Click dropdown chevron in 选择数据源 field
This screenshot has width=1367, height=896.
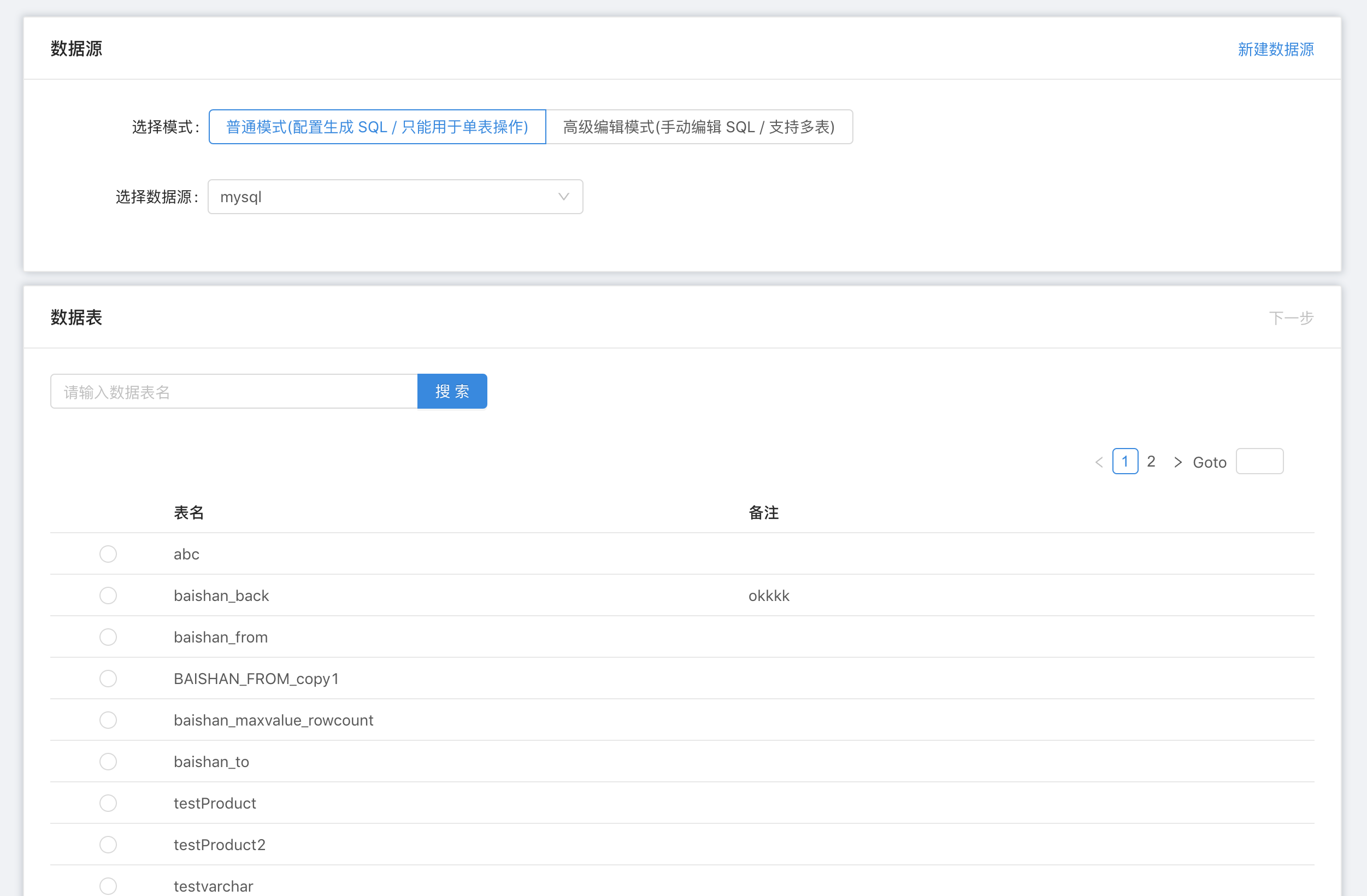click(563, 197)
